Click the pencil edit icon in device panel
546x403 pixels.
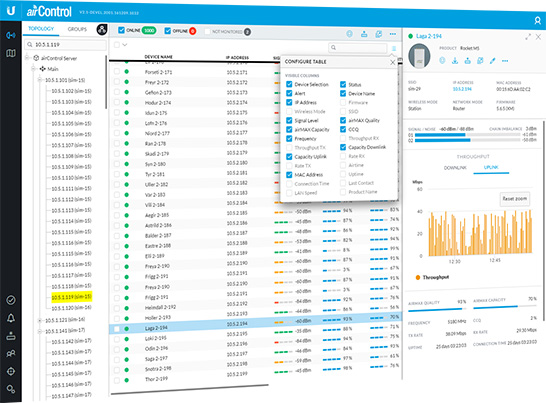coord(492,61)
